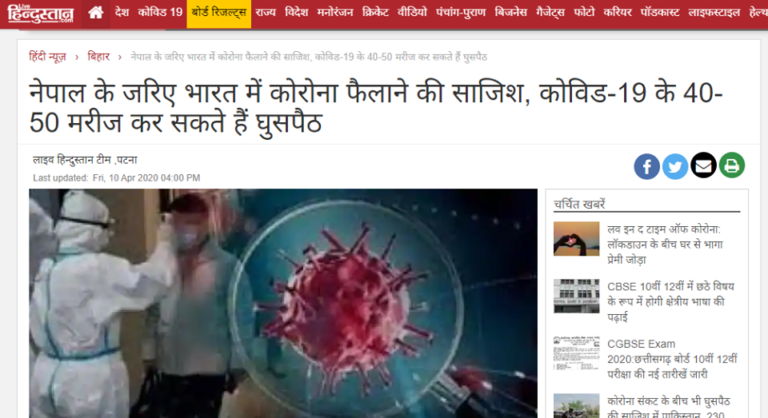
Task: Share article via Facebook icon
Action: [647, 167]
